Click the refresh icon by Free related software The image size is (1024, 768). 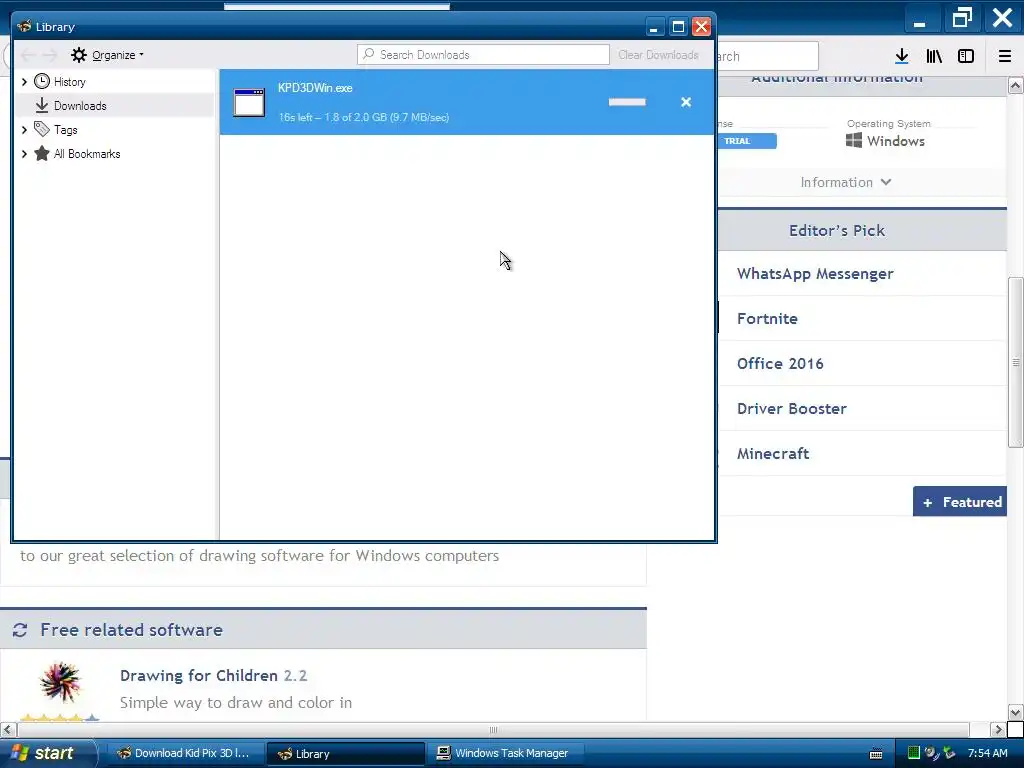[20, 630]
